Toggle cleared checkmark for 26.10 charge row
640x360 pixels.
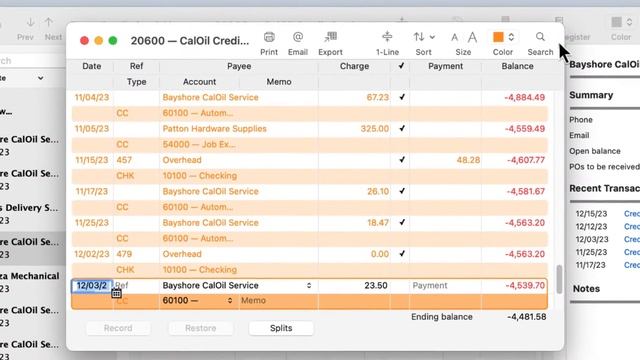(x=402, y=191)
